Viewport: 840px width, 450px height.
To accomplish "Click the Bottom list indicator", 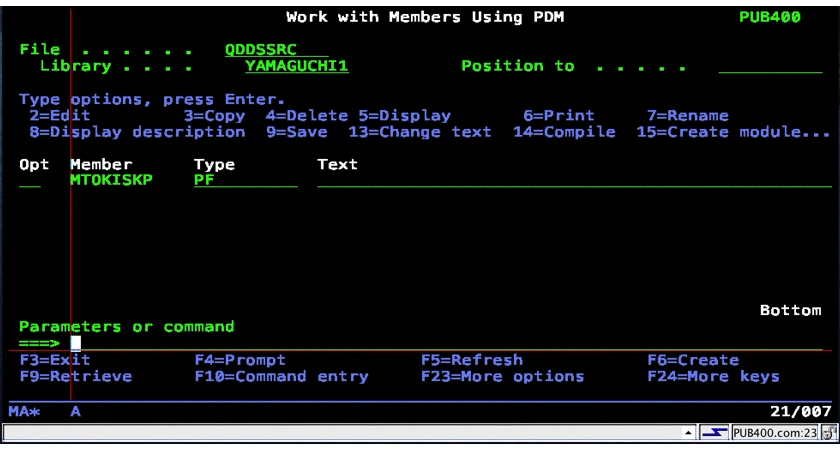I will pos(791,310).
